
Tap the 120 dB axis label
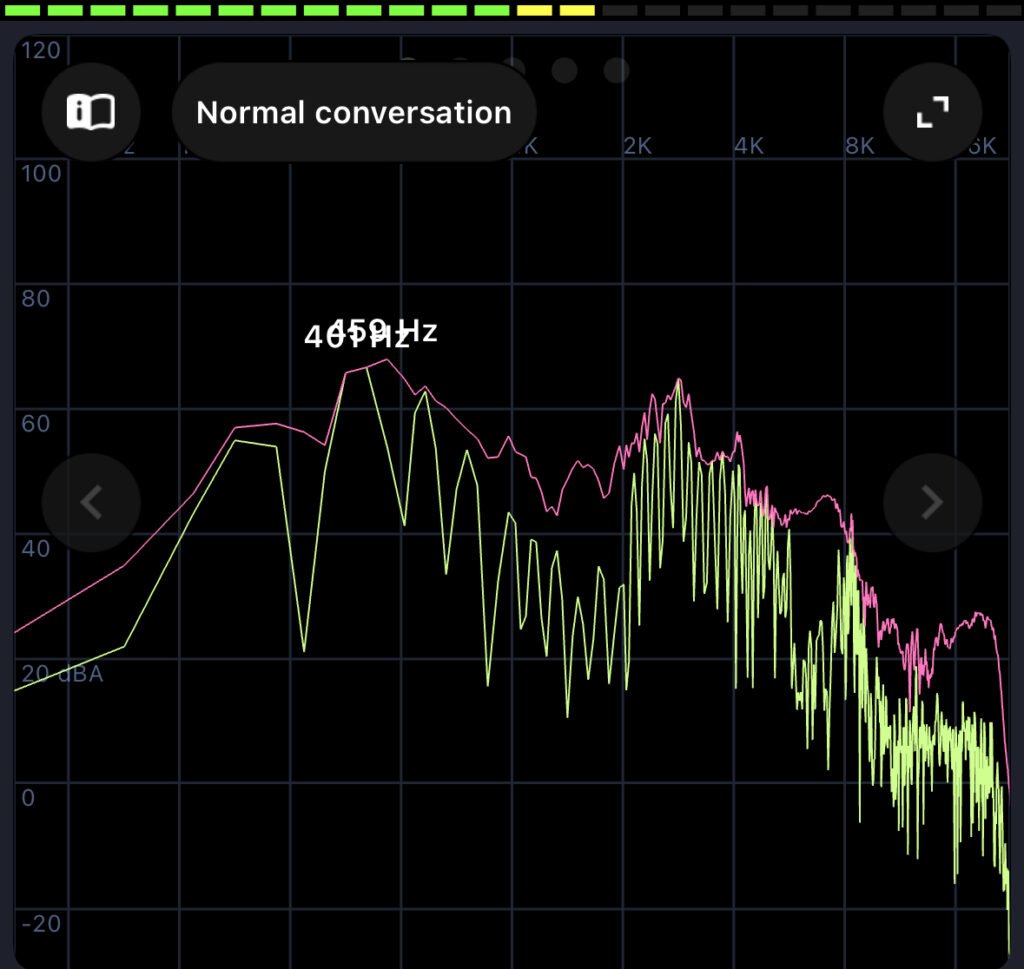click(x=40, y=50)
